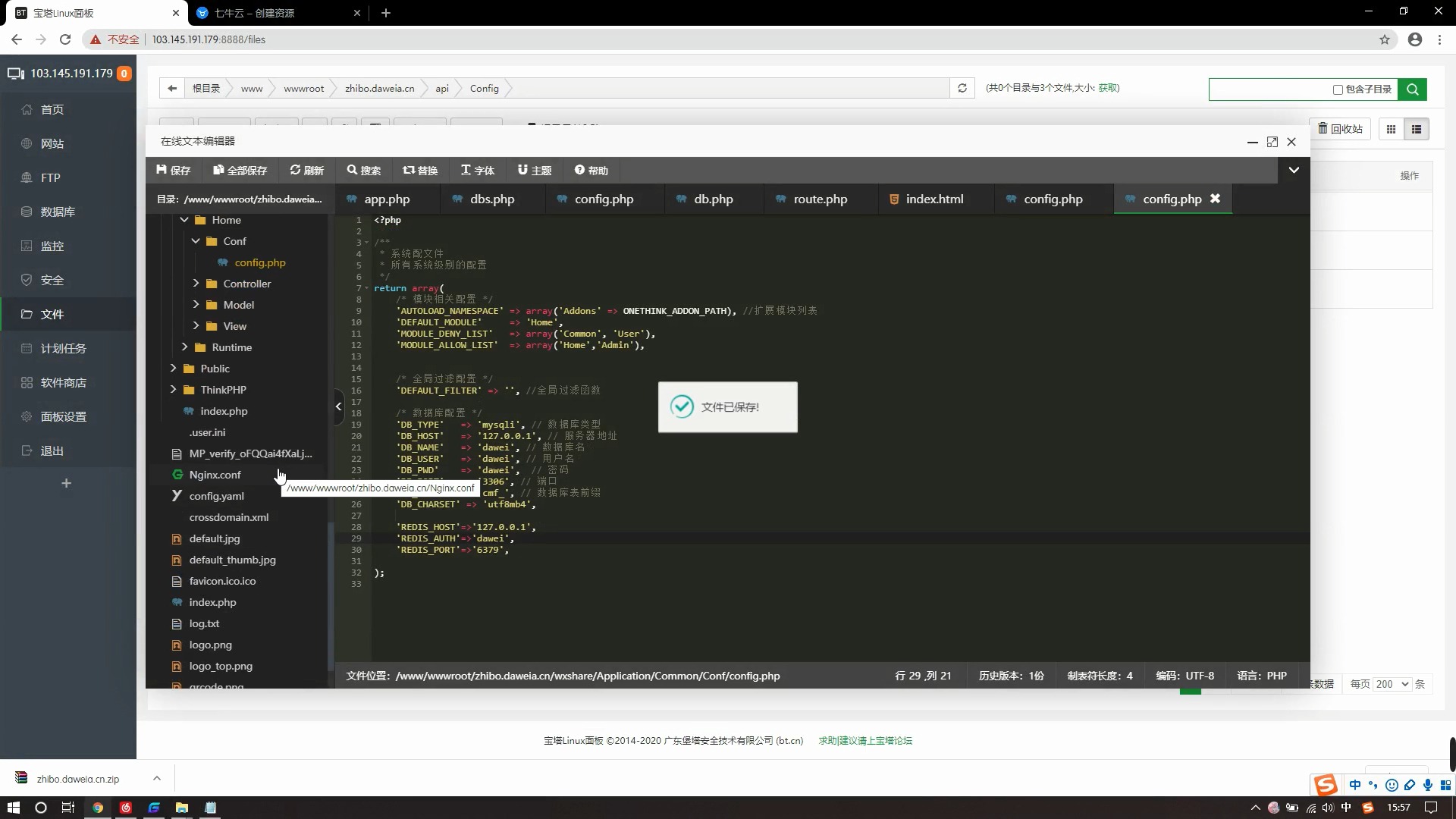The width and height of the screenshot is (1456, 819).
Task: Switch to list view icon
Action: coord(1416,129)
